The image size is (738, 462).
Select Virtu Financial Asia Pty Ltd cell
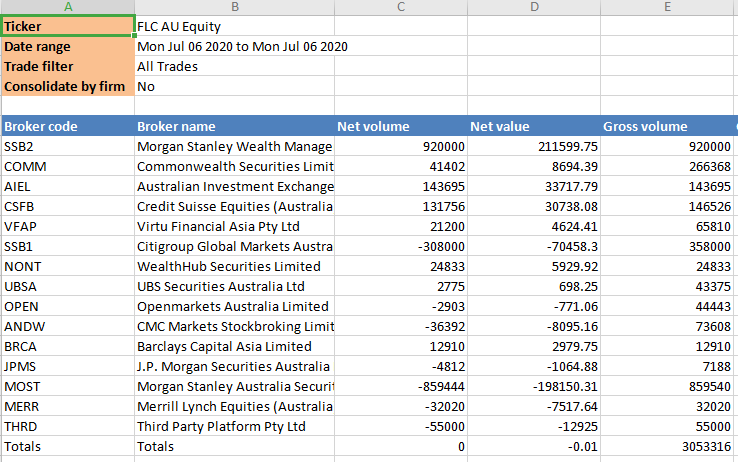coord(235,226)
